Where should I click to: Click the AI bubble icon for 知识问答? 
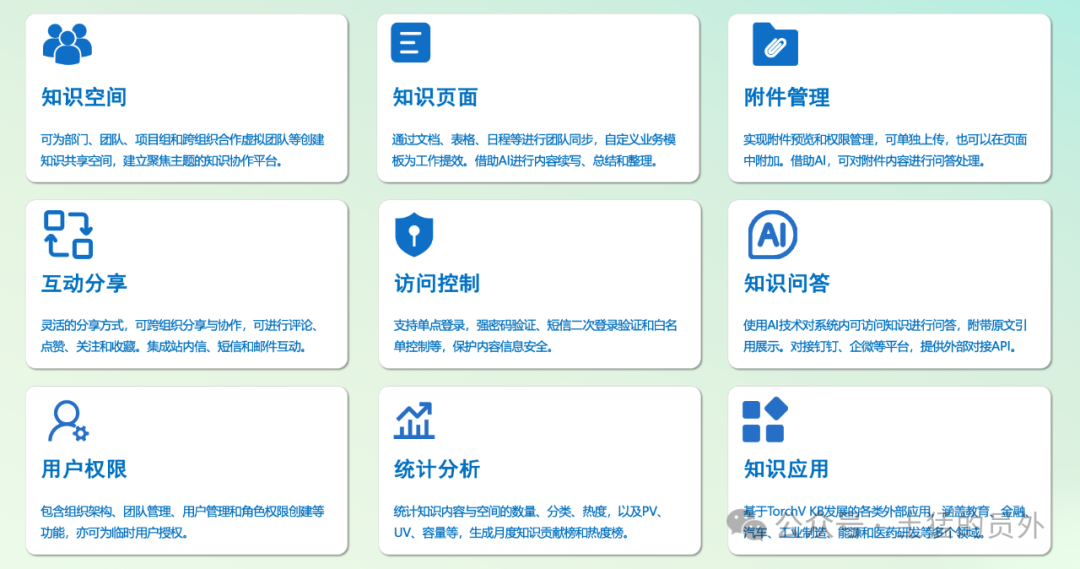[x=772, y=235]
